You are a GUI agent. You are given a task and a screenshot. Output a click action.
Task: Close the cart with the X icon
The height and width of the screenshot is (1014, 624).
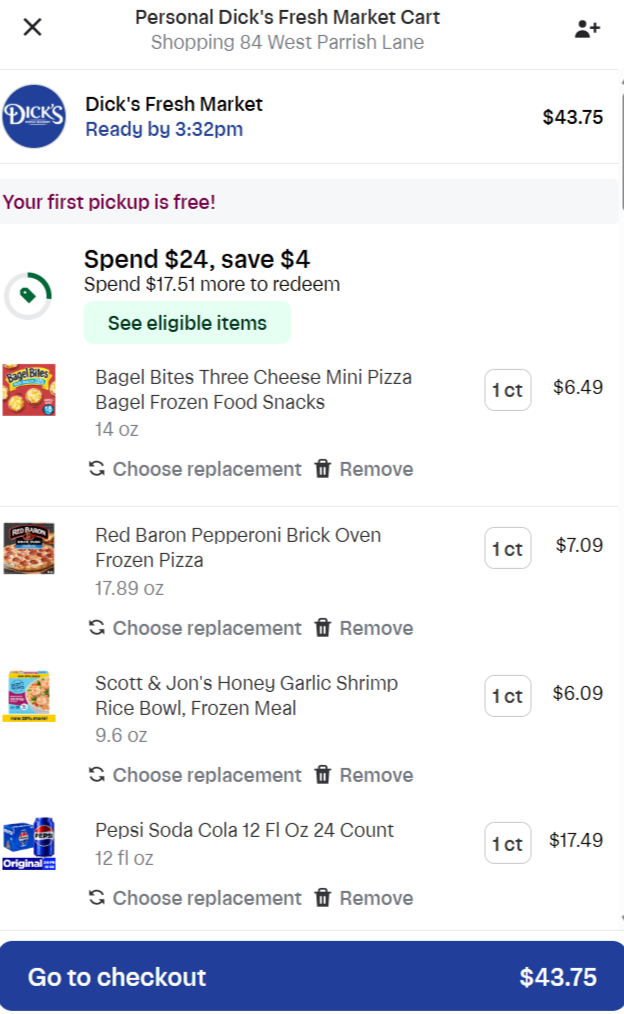coord(32,27)
